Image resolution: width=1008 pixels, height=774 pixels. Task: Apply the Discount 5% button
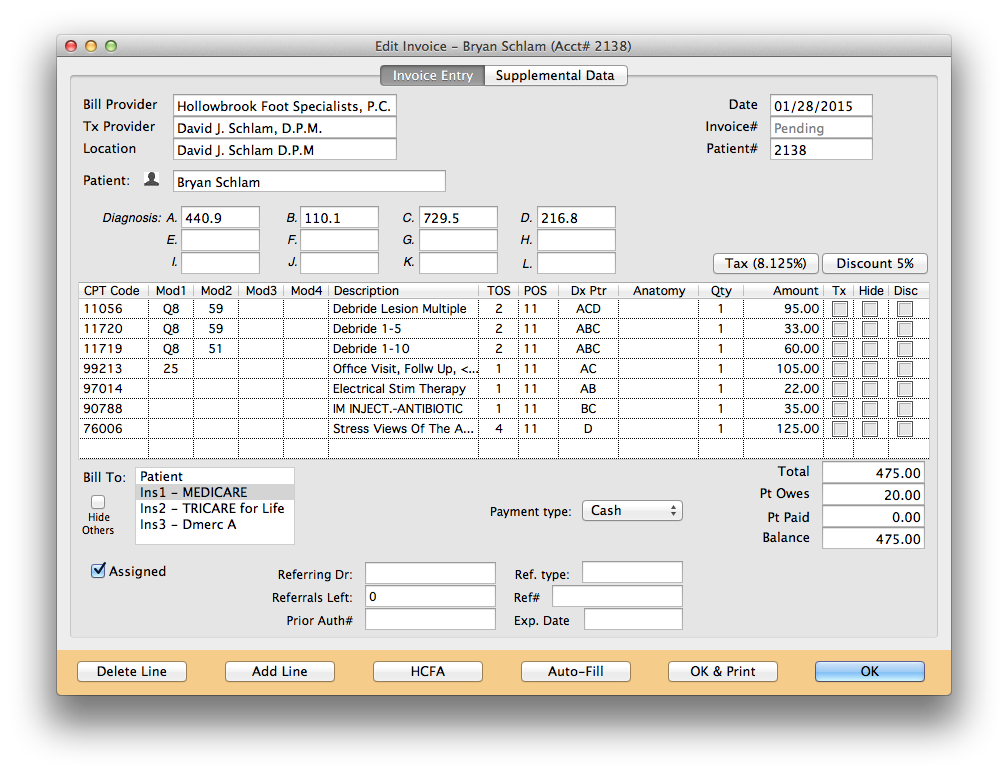(x=875, y=264)
